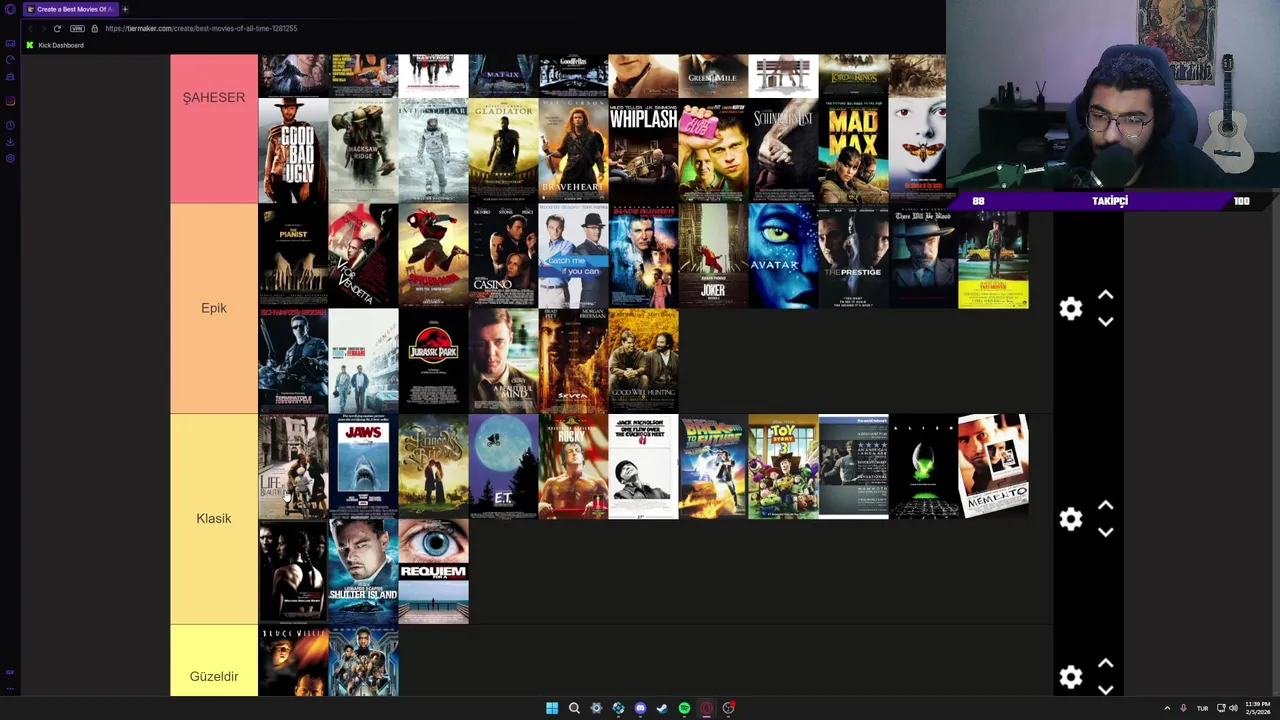Open Windows taskbar search

coord(574,708)
